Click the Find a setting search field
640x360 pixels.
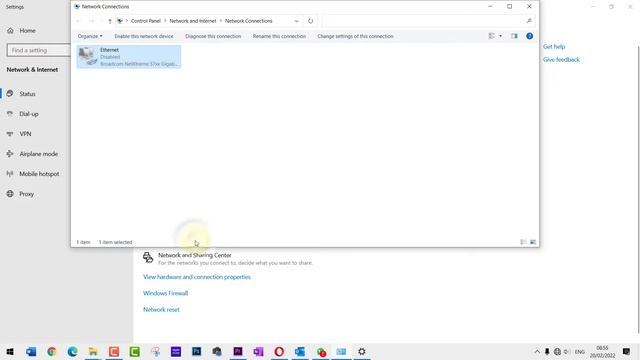pyautogui.click(x=39, y=50)
